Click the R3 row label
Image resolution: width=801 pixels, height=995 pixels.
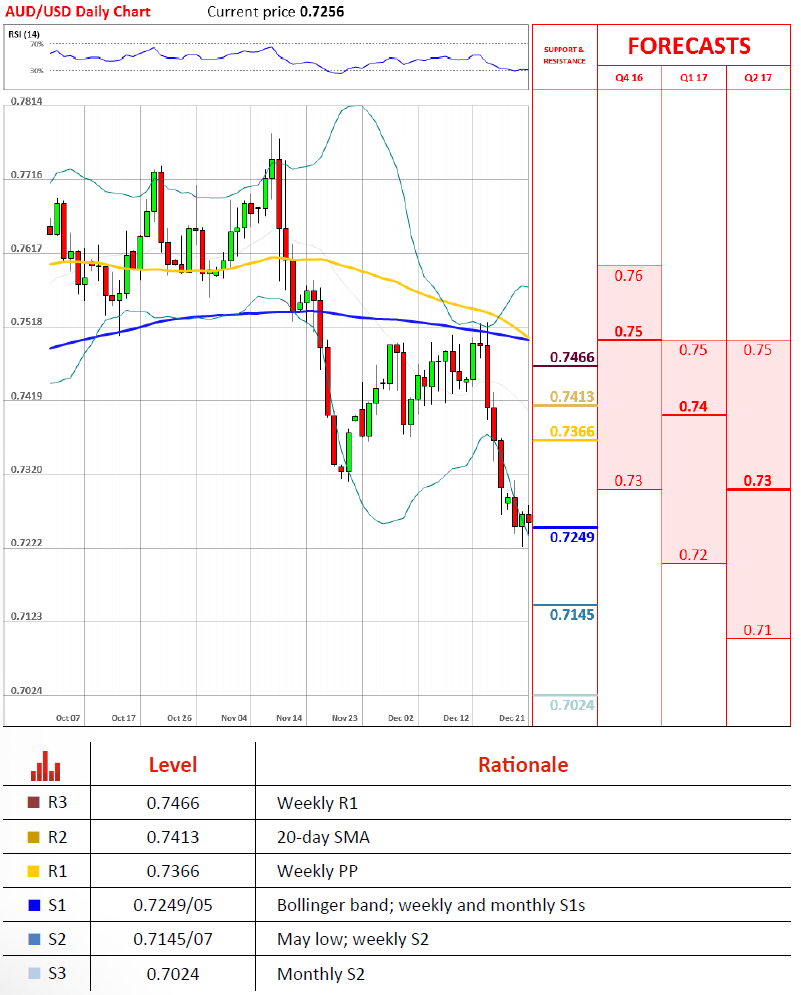(57, 803)
